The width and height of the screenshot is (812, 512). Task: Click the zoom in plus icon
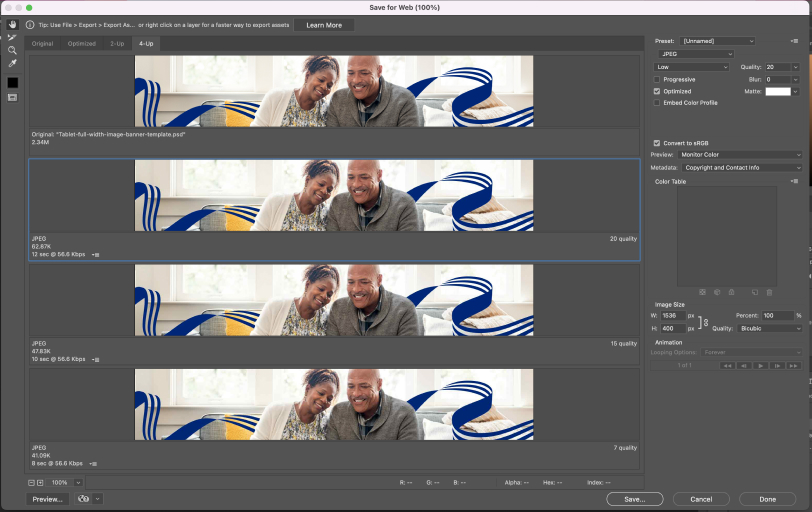click(40, 482)
